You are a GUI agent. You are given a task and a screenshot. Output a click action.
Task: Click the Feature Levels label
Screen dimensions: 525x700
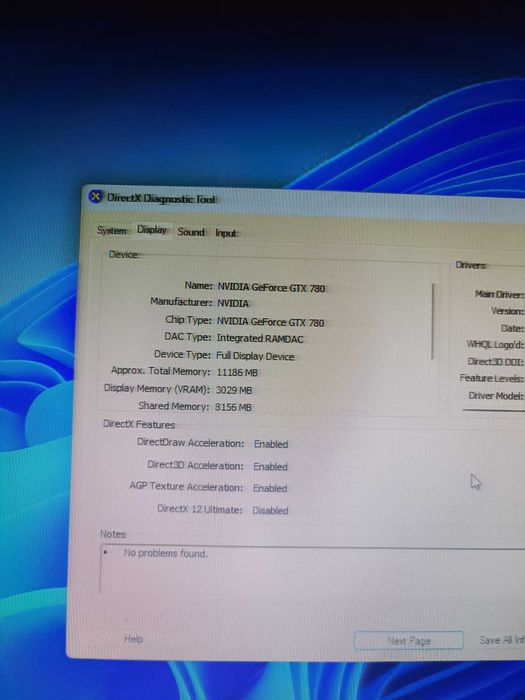coord(491,379)
